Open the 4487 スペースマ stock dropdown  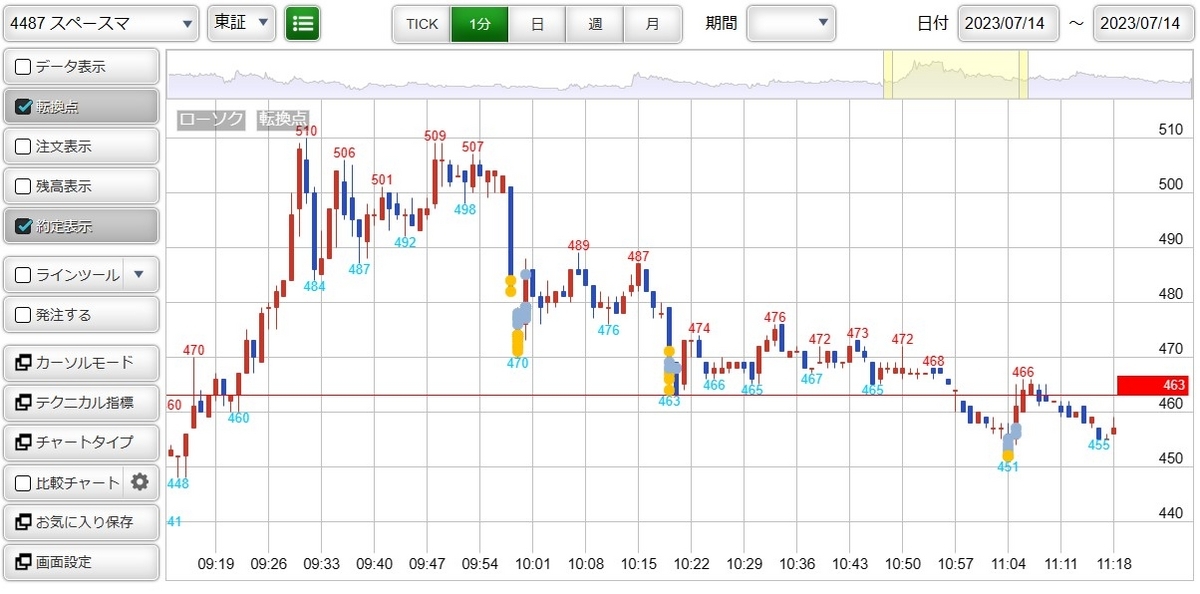[x=101, y=23]
